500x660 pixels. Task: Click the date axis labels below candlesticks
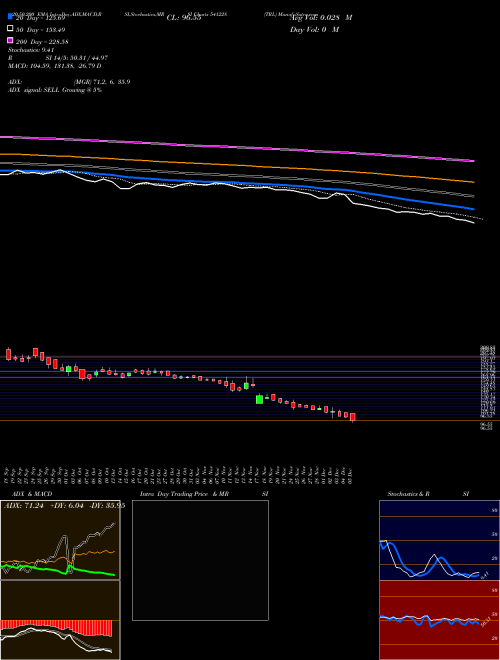click(179, 474)
